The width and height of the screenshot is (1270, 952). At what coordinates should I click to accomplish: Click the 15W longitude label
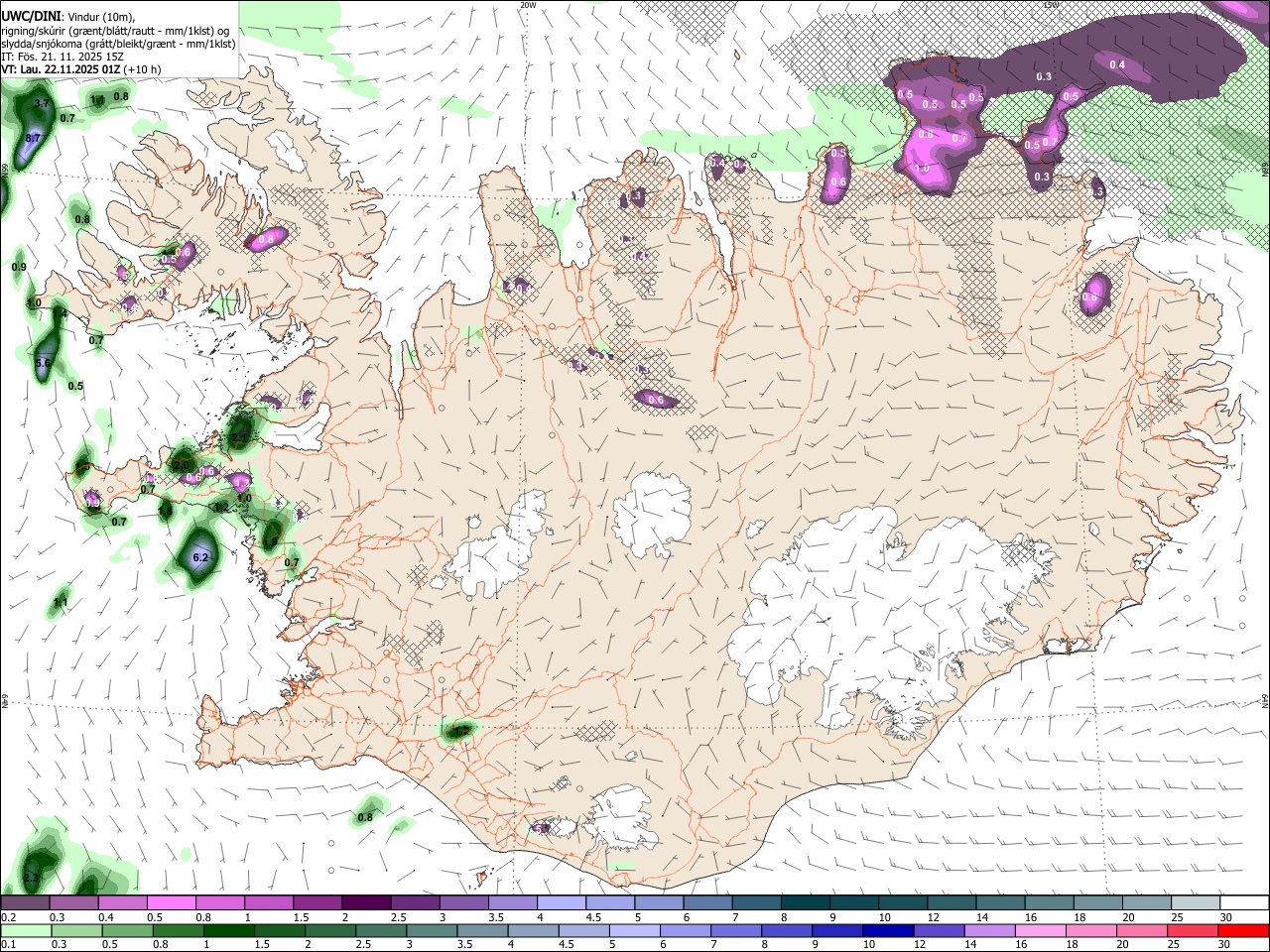[1052, 5]
